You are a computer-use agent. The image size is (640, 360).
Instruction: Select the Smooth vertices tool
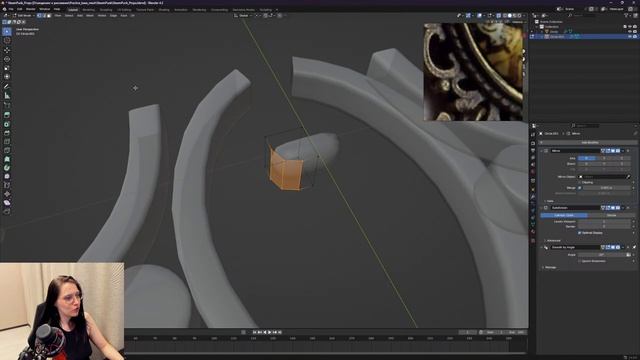tap(7, 176)
